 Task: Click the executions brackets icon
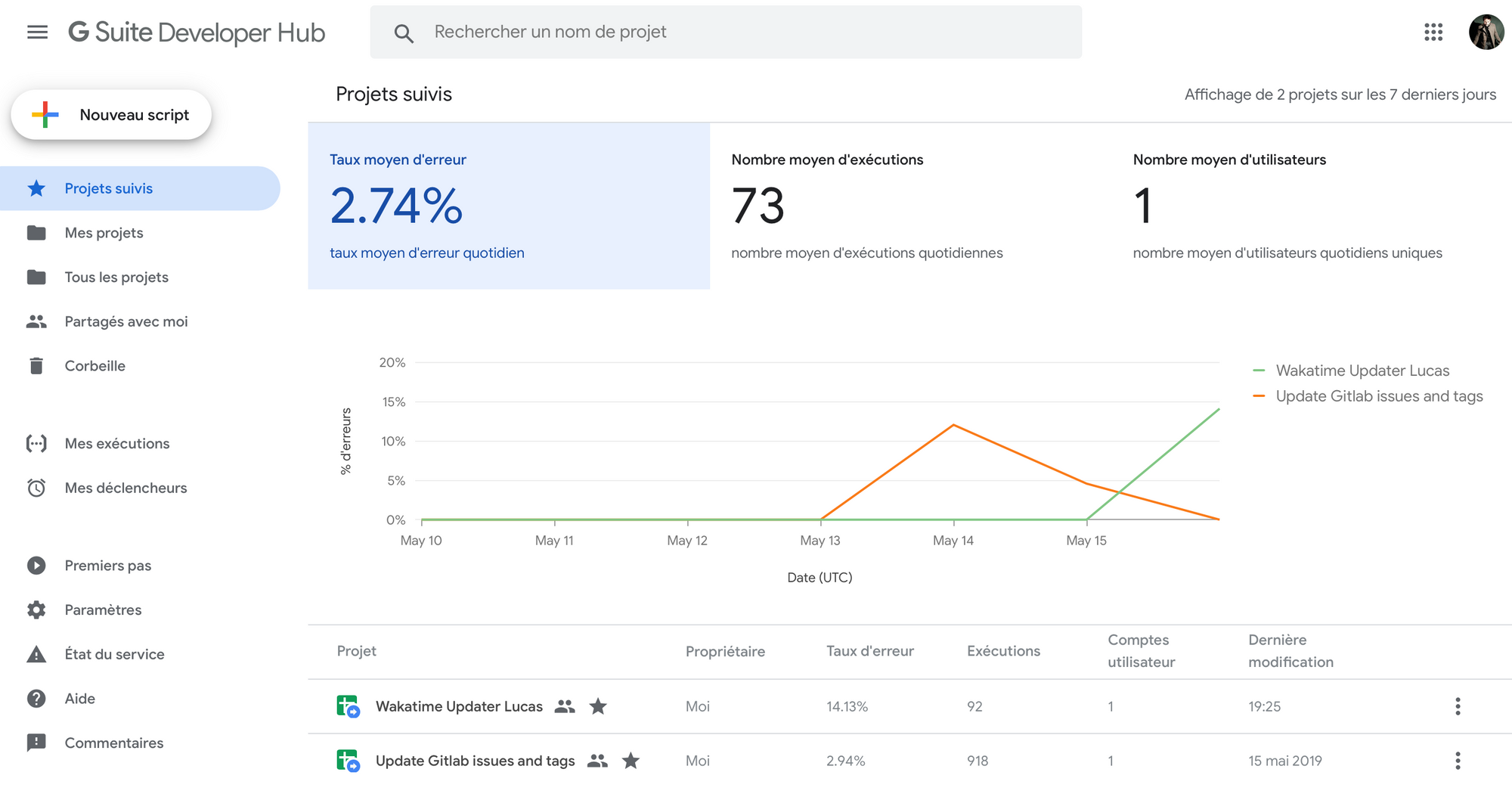coord(36,443)
